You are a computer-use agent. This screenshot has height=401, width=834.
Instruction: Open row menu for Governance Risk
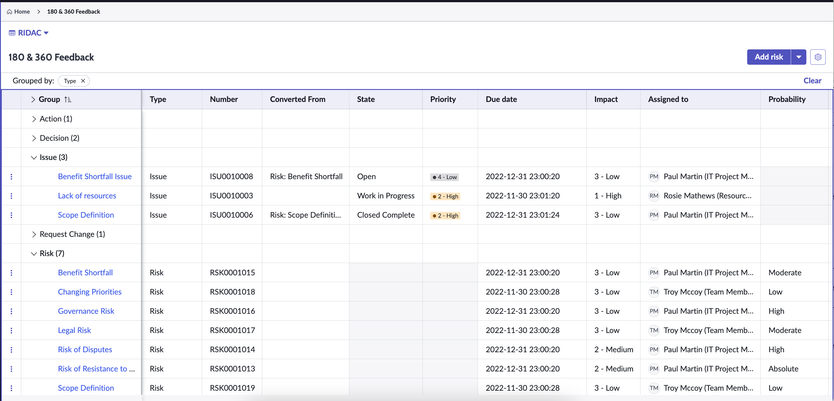point(11,311)
